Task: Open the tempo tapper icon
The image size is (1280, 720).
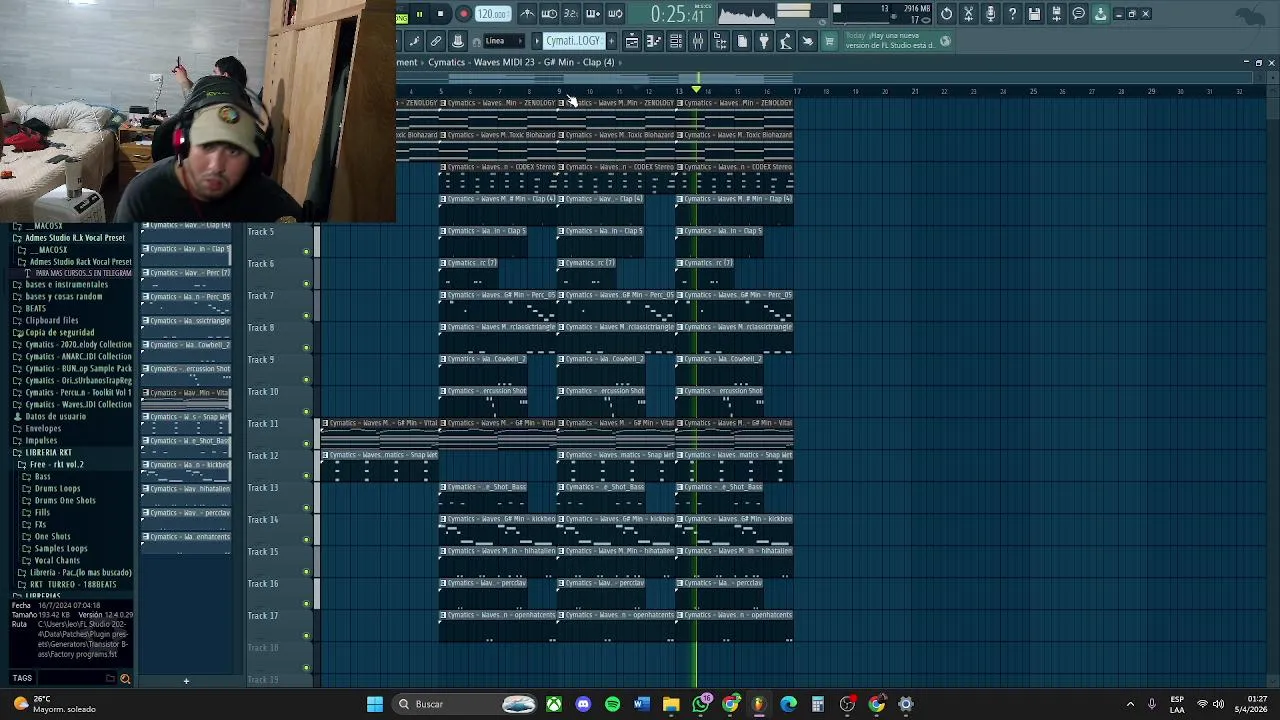Action: pos(786,41)
